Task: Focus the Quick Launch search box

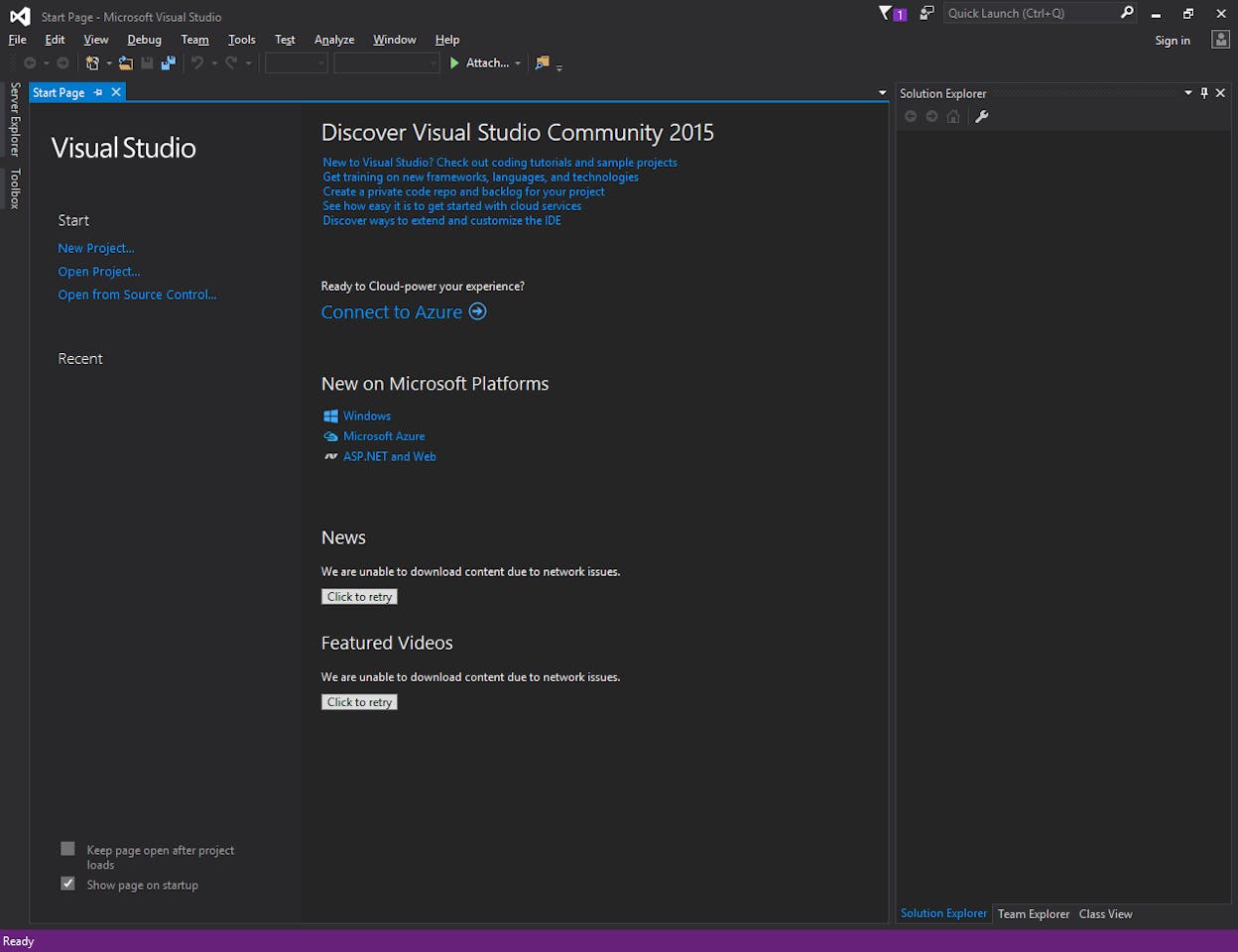Action: tap(1030, 13)
